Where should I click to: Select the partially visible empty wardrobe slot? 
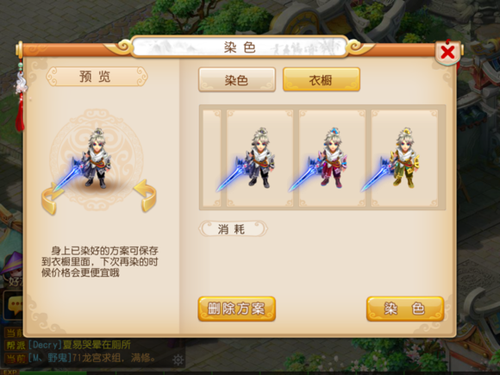point(212,158)
